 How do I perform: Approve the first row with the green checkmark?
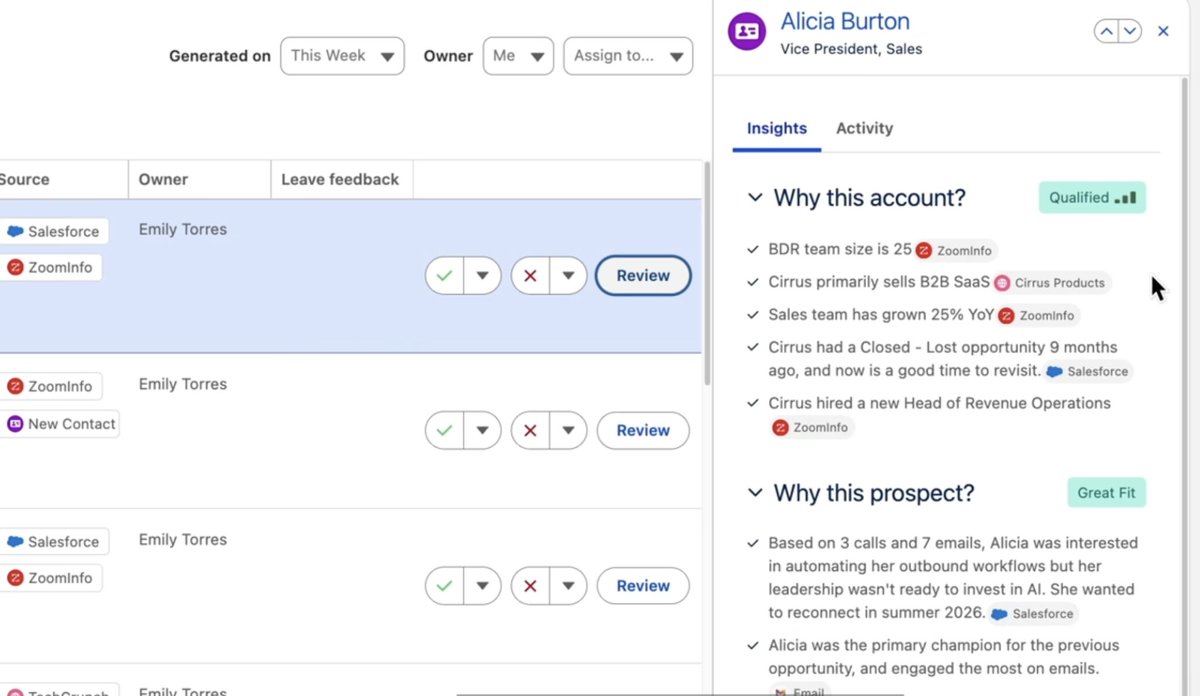coord(445,276)
